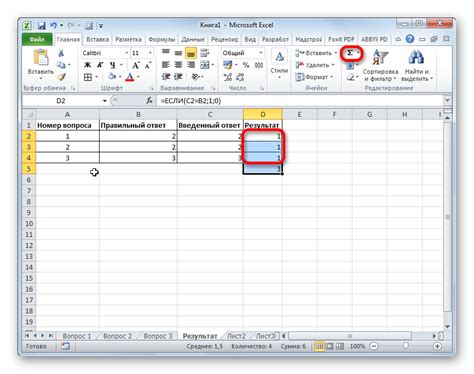Screen dimensions: 474x374
Task: Click the Clear eraser icon in Editing group
Action: (x=350, y=77)
